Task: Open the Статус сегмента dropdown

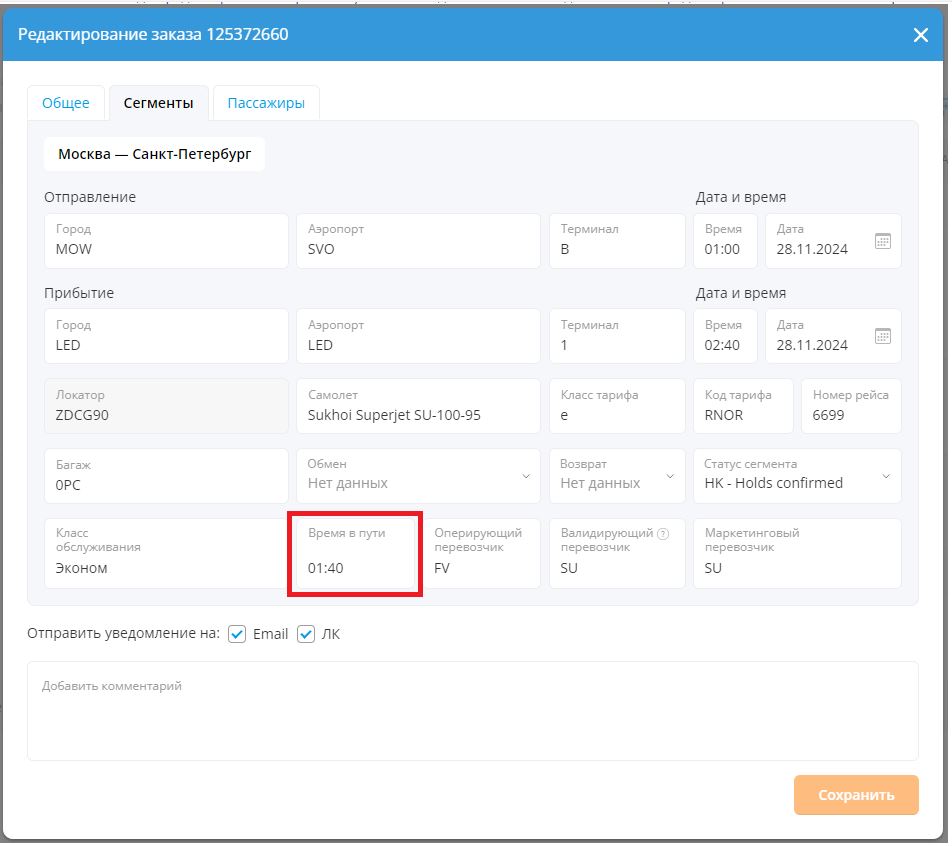Action: pyautogui.click(x=797, y=476)
